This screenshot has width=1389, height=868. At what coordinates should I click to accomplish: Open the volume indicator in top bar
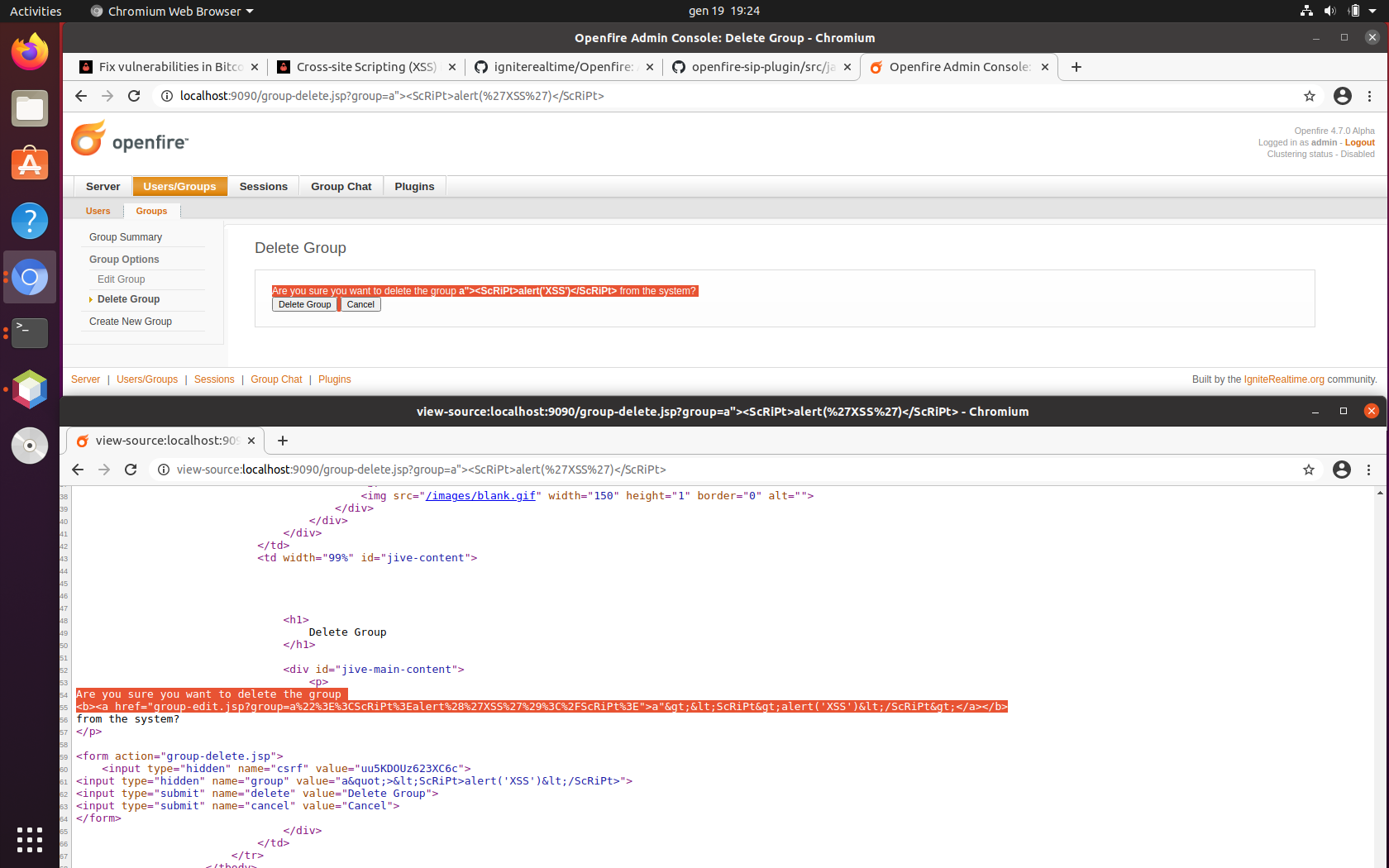[1329, 12]
